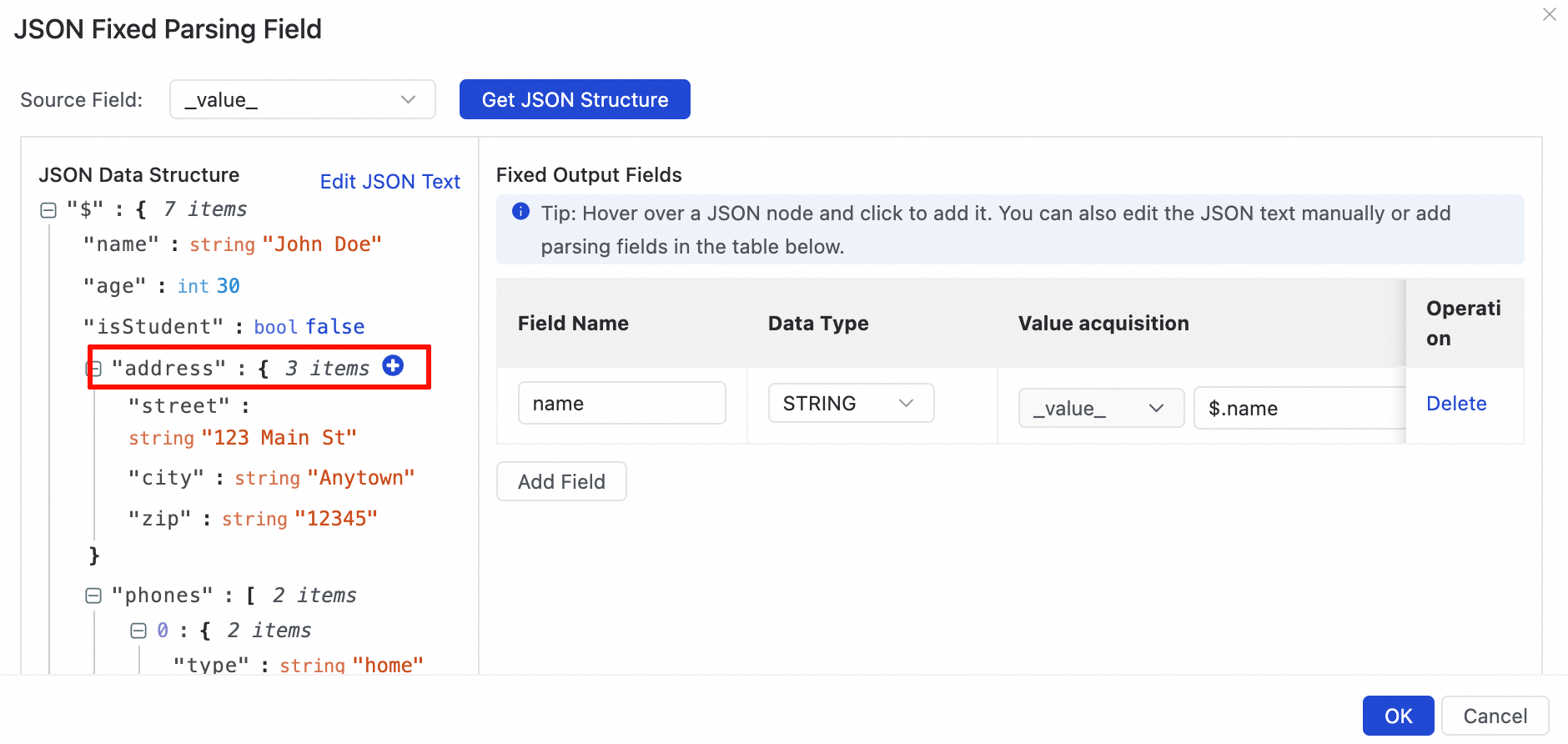Click the plus icon beside address node
The height and width of the screenshot is (744, 1568).
point(393,365)
